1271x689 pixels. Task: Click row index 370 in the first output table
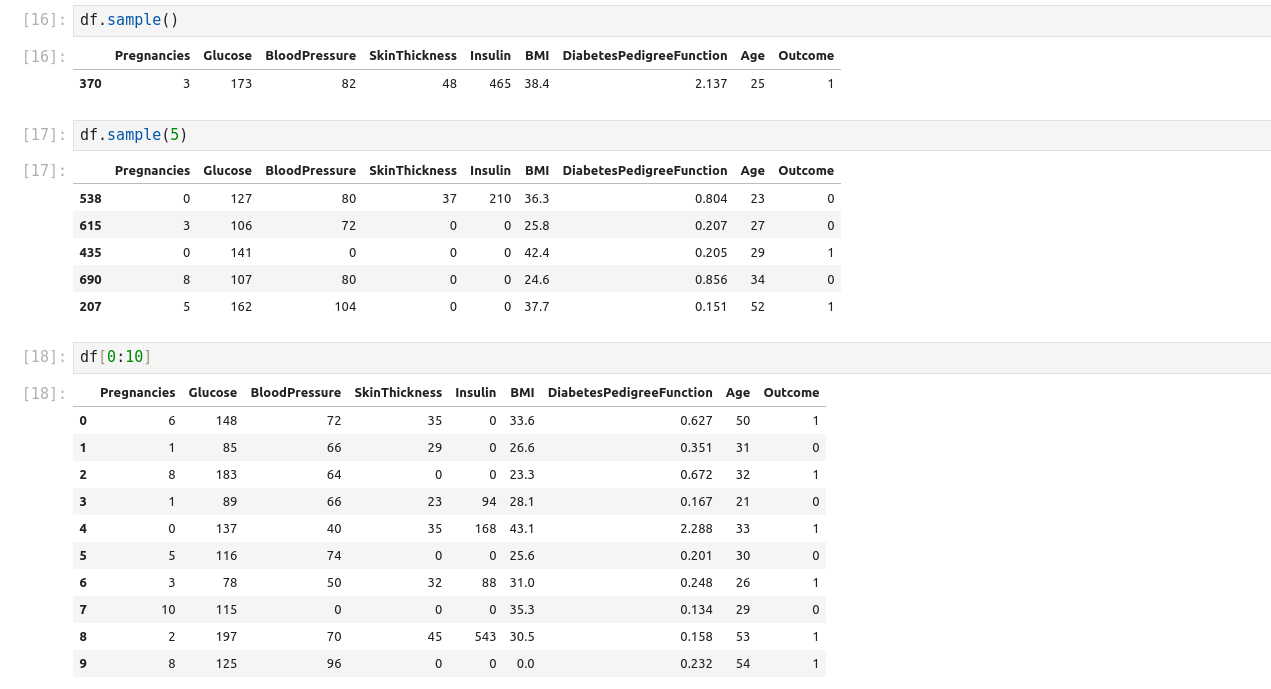pos(90,84)
